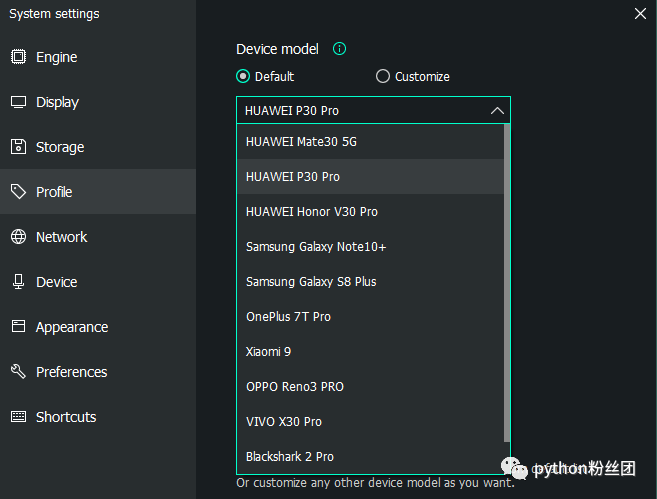Click the Engine chip icon
This screenshot has height=499, width=657.
click(18, 57)
